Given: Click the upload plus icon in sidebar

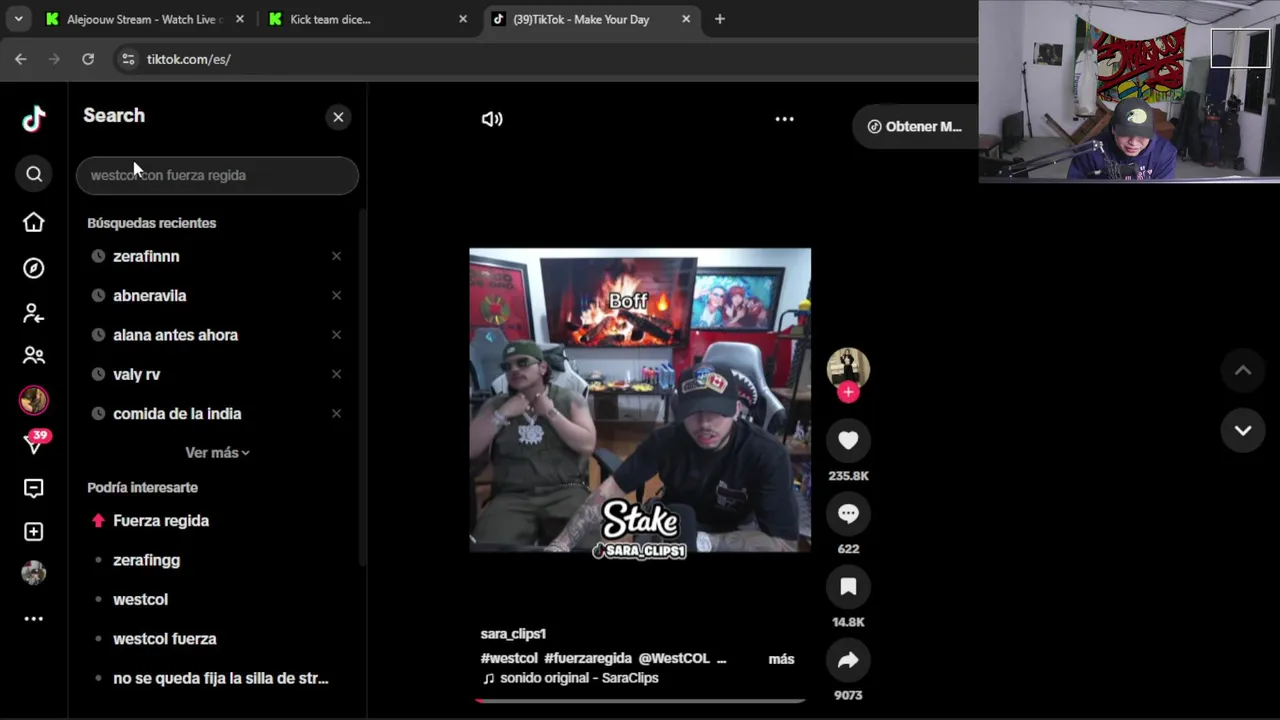Looking at the screenshot, I should pyautogui.click(x=34, y=532).
